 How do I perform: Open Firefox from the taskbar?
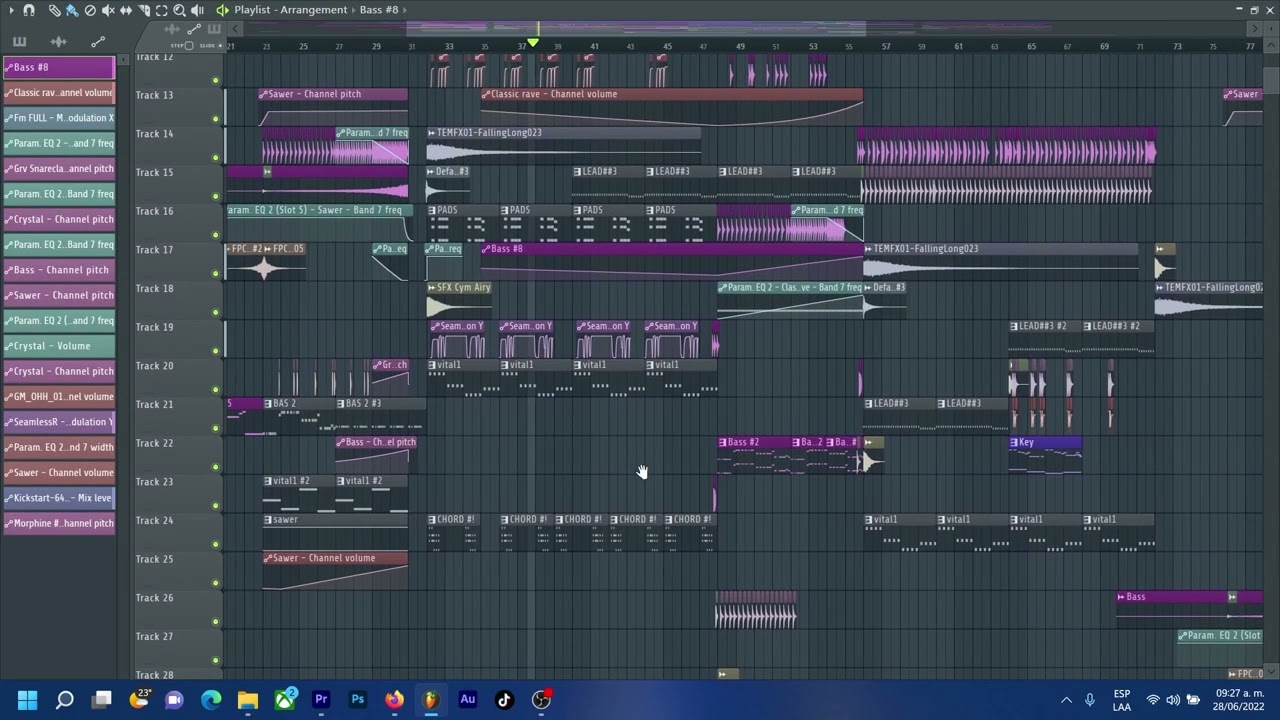[x=394, y=700]
